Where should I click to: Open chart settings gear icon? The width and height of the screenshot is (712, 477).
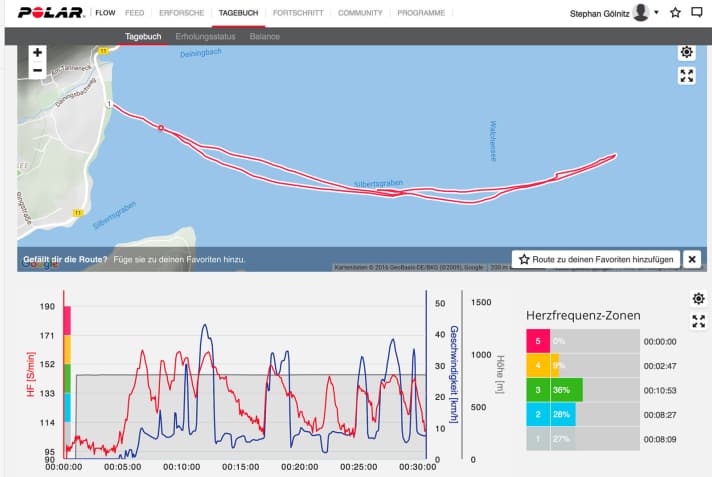pyautogui.click(x=698, y=299)
